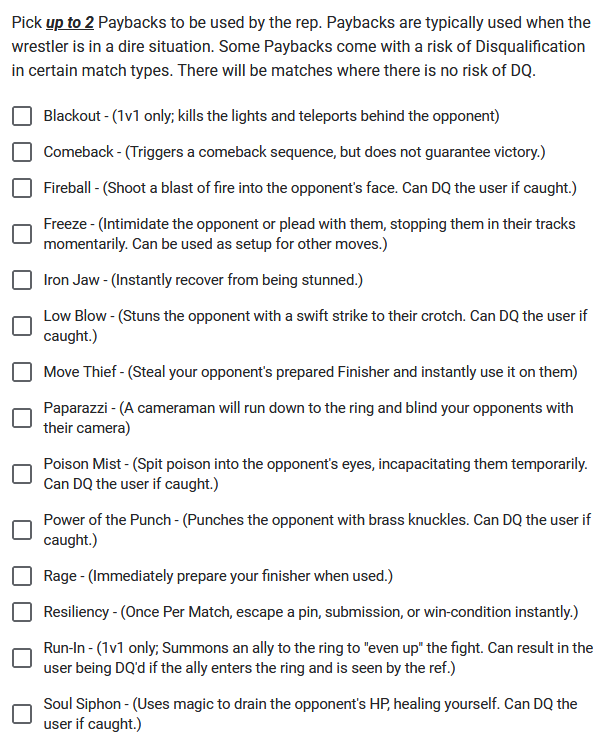This screenshot has width=614, height=752.
Task: Select the Resiliency checkbox
Action: pos(22,612)
